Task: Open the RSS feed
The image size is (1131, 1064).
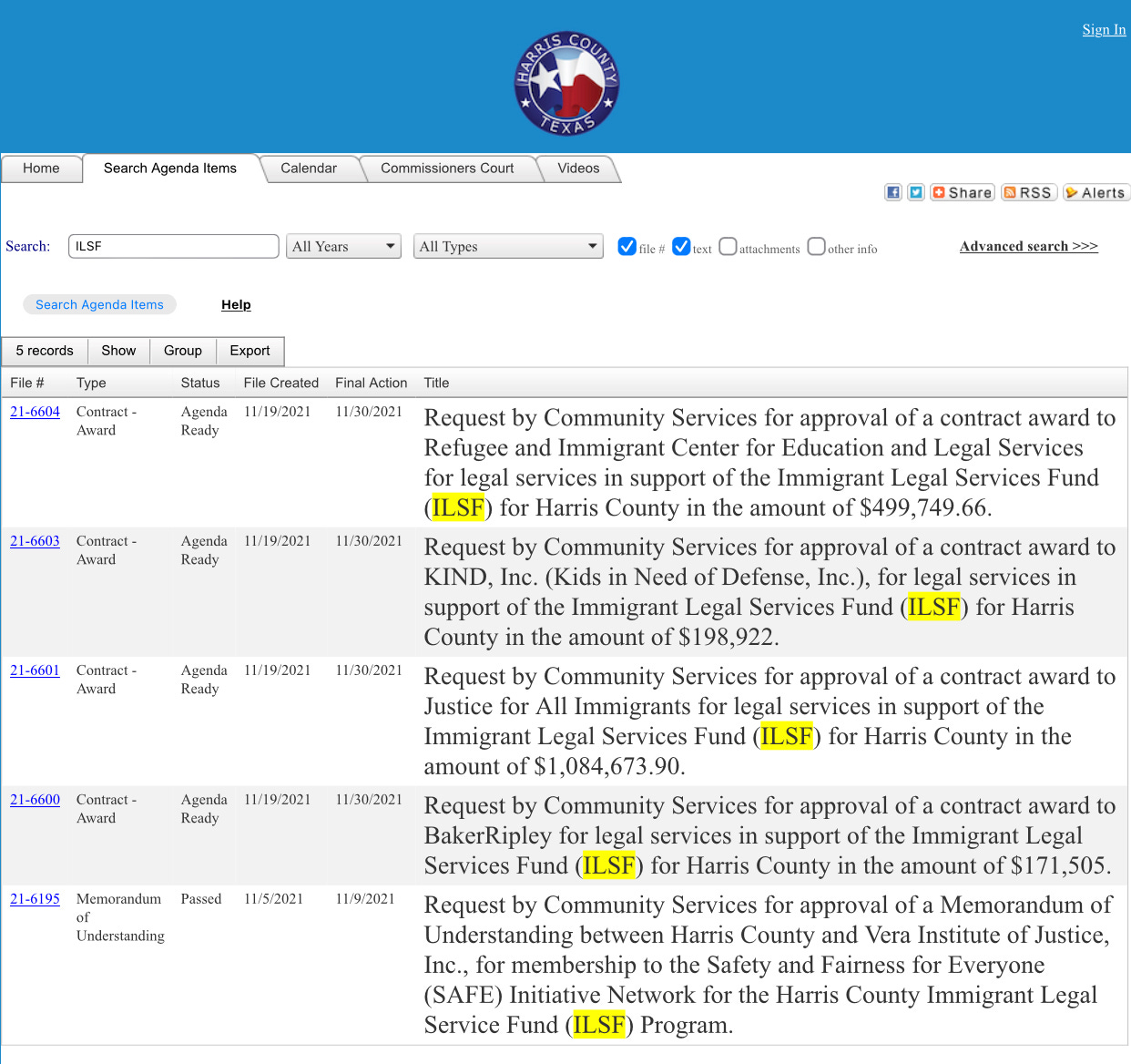Action: [x=1029, y=192]
